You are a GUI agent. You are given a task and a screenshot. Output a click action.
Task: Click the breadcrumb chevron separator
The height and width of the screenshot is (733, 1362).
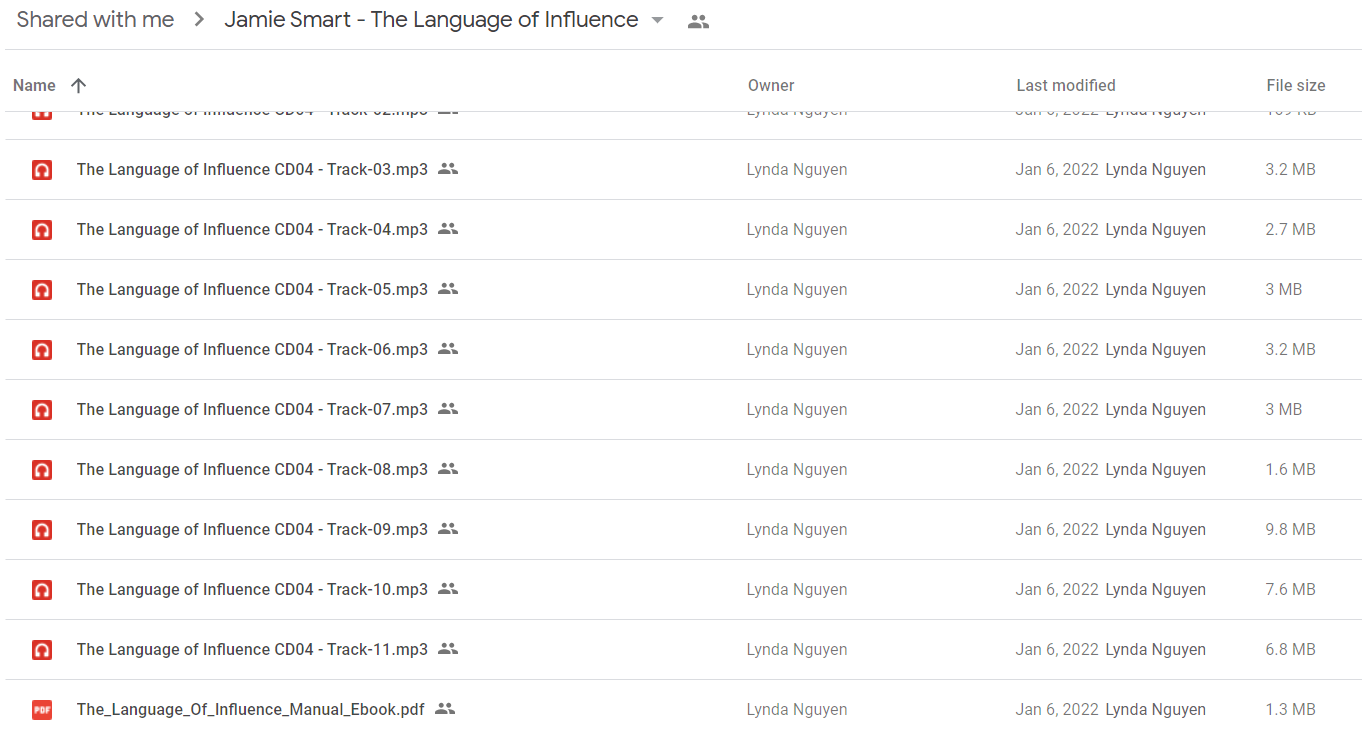(x=199, y=20)
